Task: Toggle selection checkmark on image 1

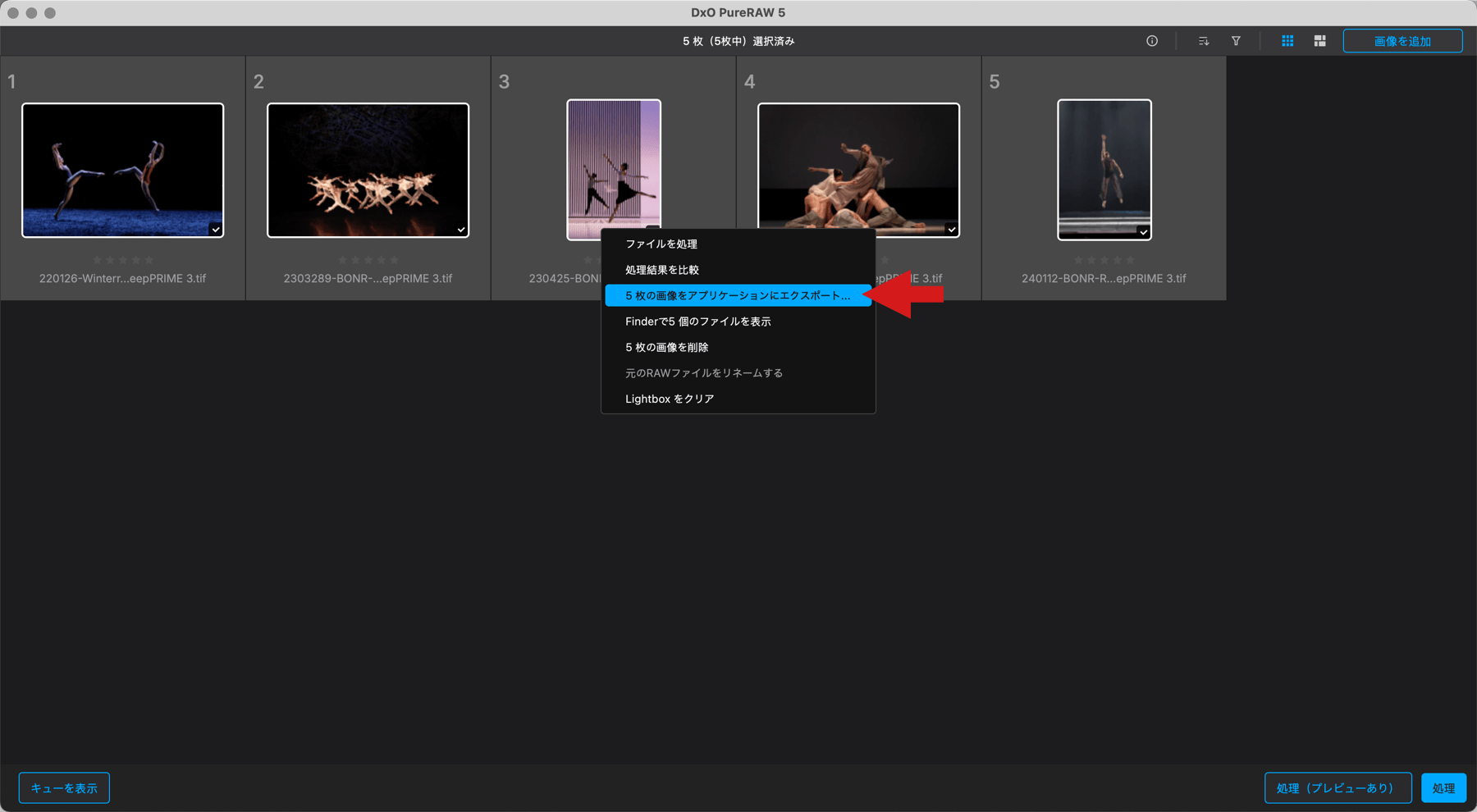Action: point(216,230)
